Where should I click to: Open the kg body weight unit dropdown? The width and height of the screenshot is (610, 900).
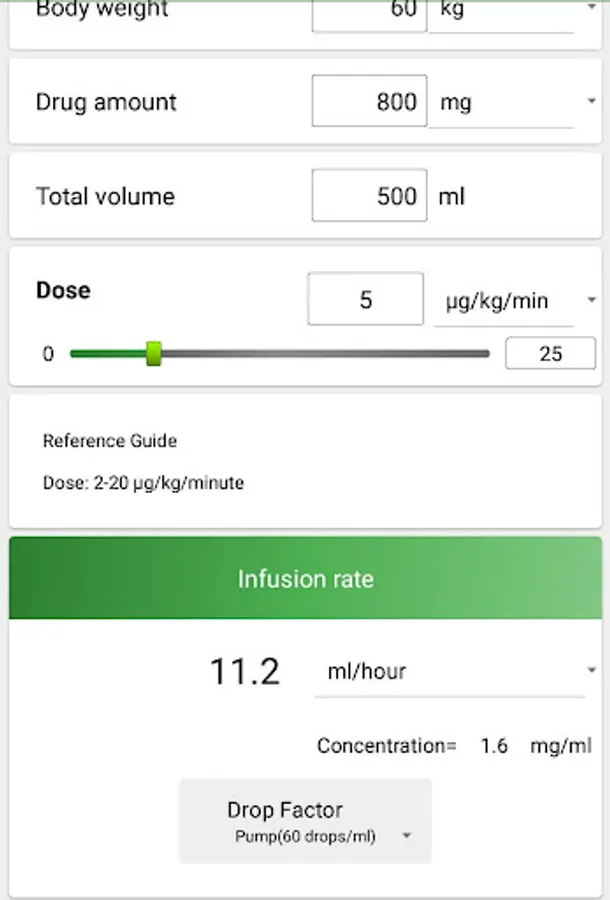[512, 14]
